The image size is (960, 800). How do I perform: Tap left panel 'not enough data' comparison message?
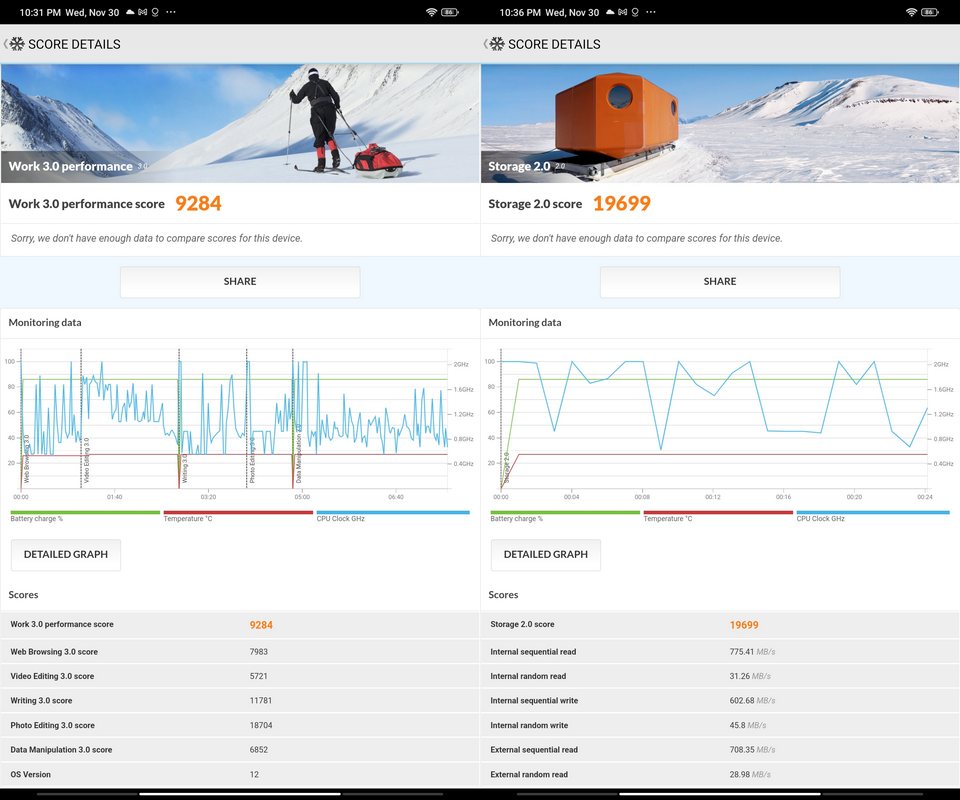157,238
